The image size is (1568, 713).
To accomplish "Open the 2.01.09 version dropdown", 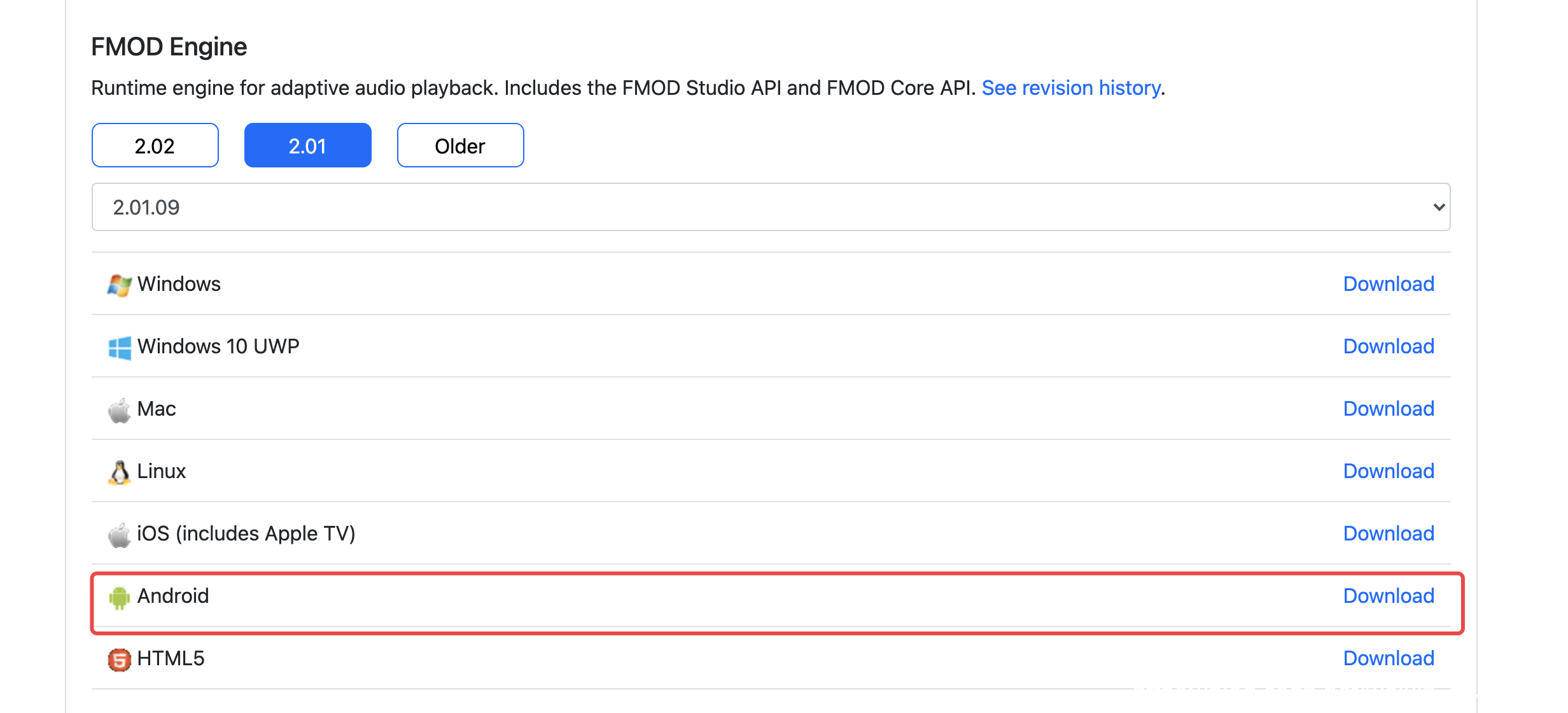I will click(770, 207).
